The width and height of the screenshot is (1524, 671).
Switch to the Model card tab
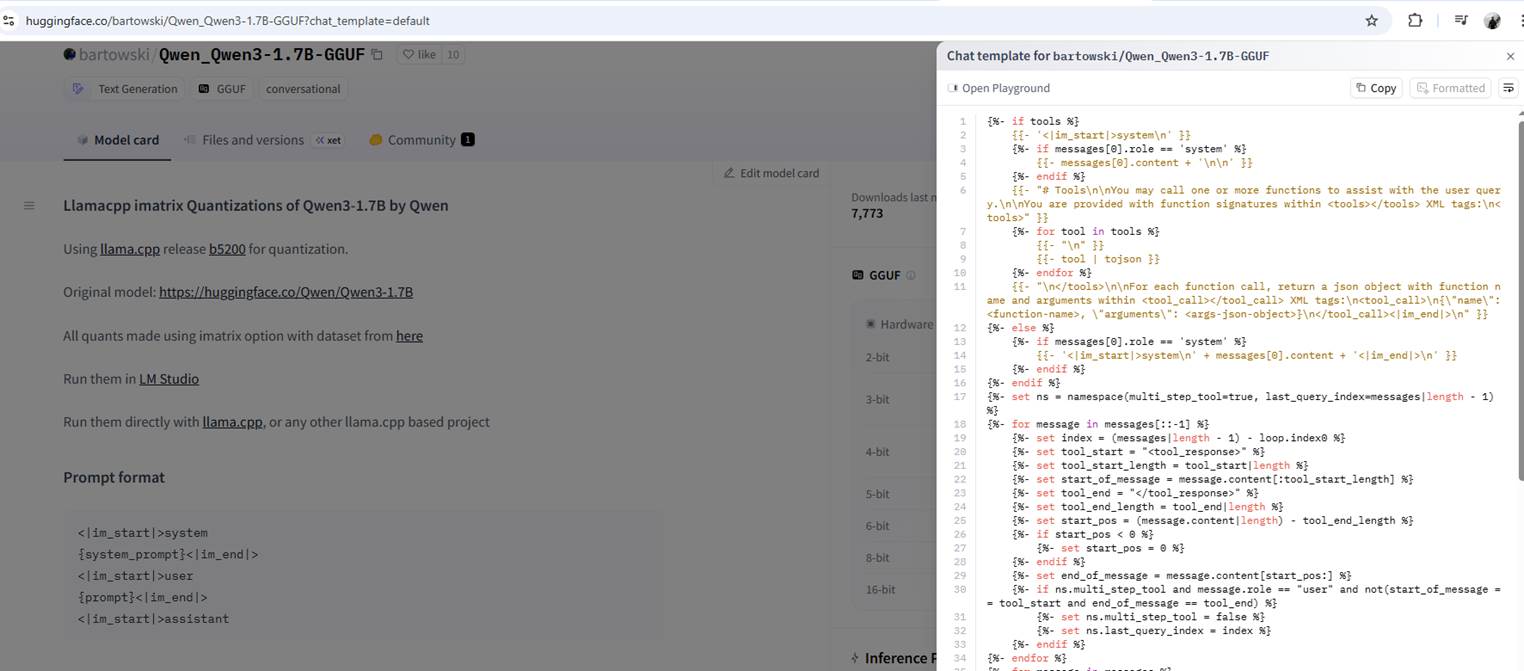[117, 140]
